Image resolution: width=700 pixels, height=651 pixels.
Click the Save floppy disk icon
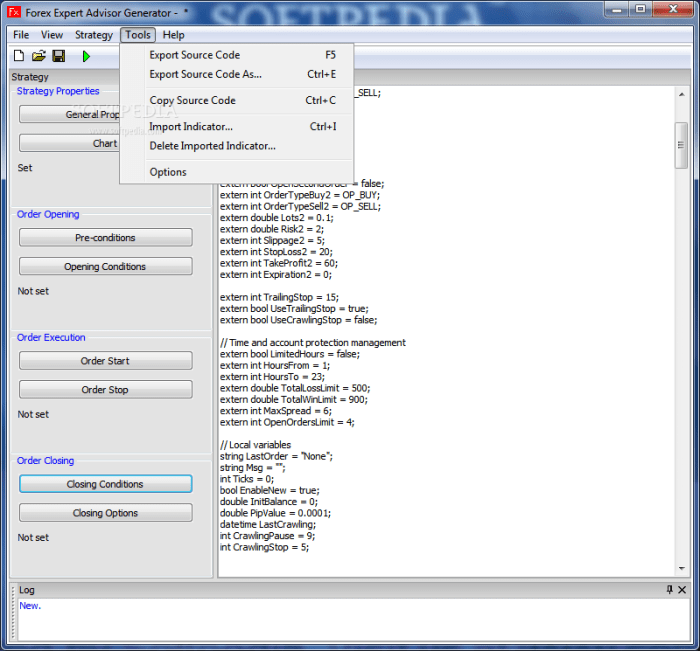58,56
